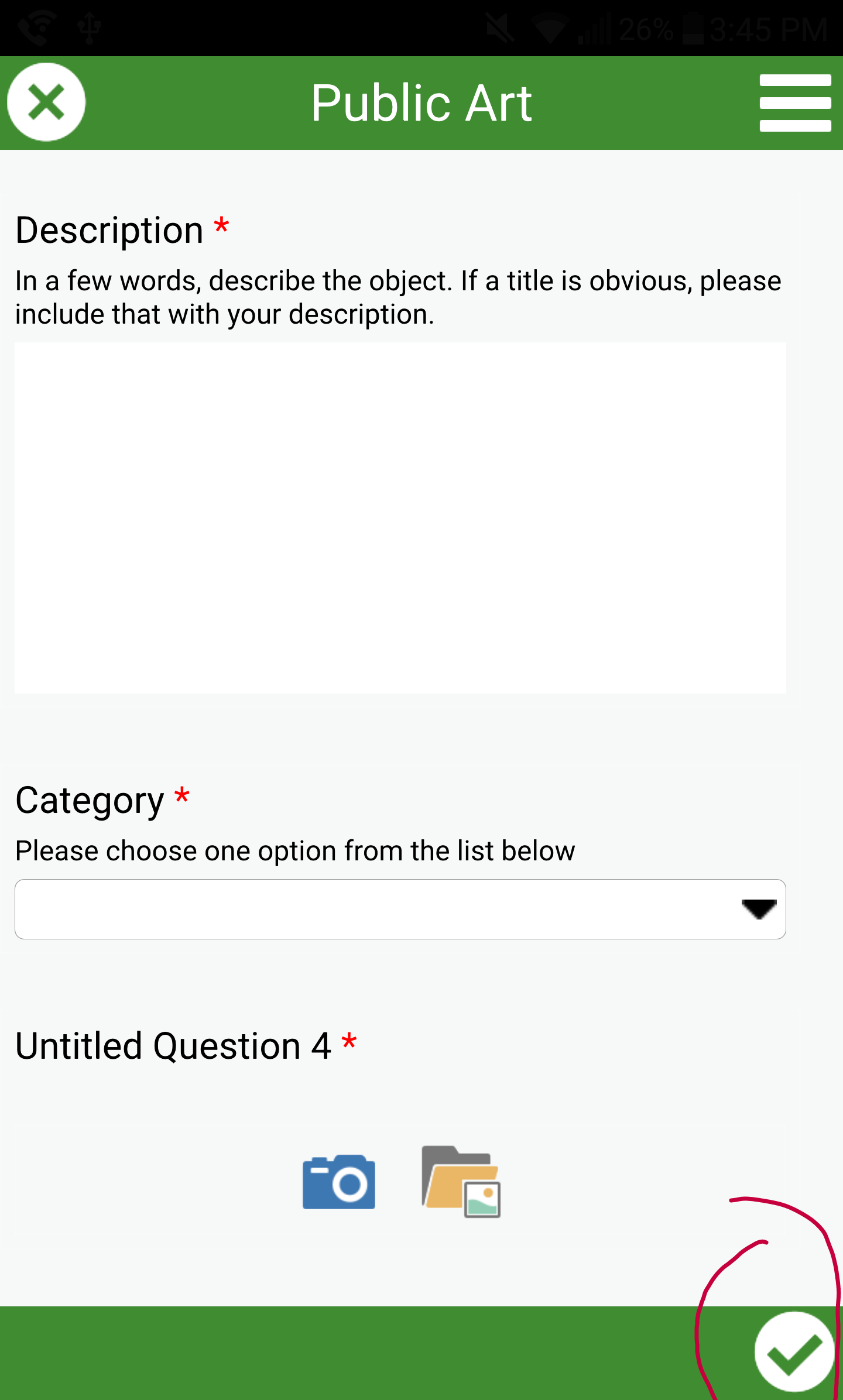This screenshot has height=1400, width=843.
Task: Tap the Untitled Question 4 label
Action: coord(173,1046)
